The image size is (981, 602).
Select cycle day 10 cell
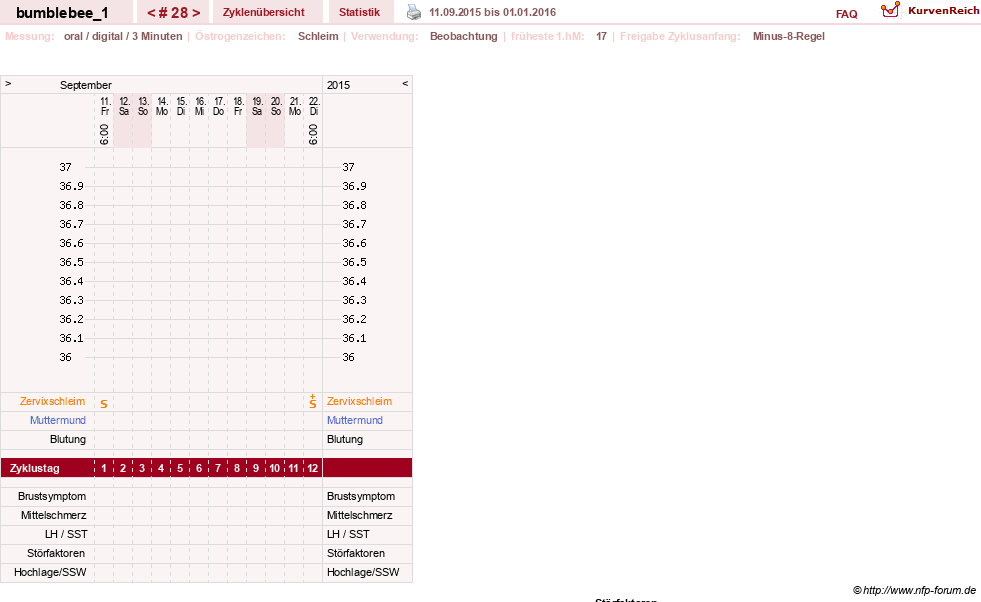point(274,468)
